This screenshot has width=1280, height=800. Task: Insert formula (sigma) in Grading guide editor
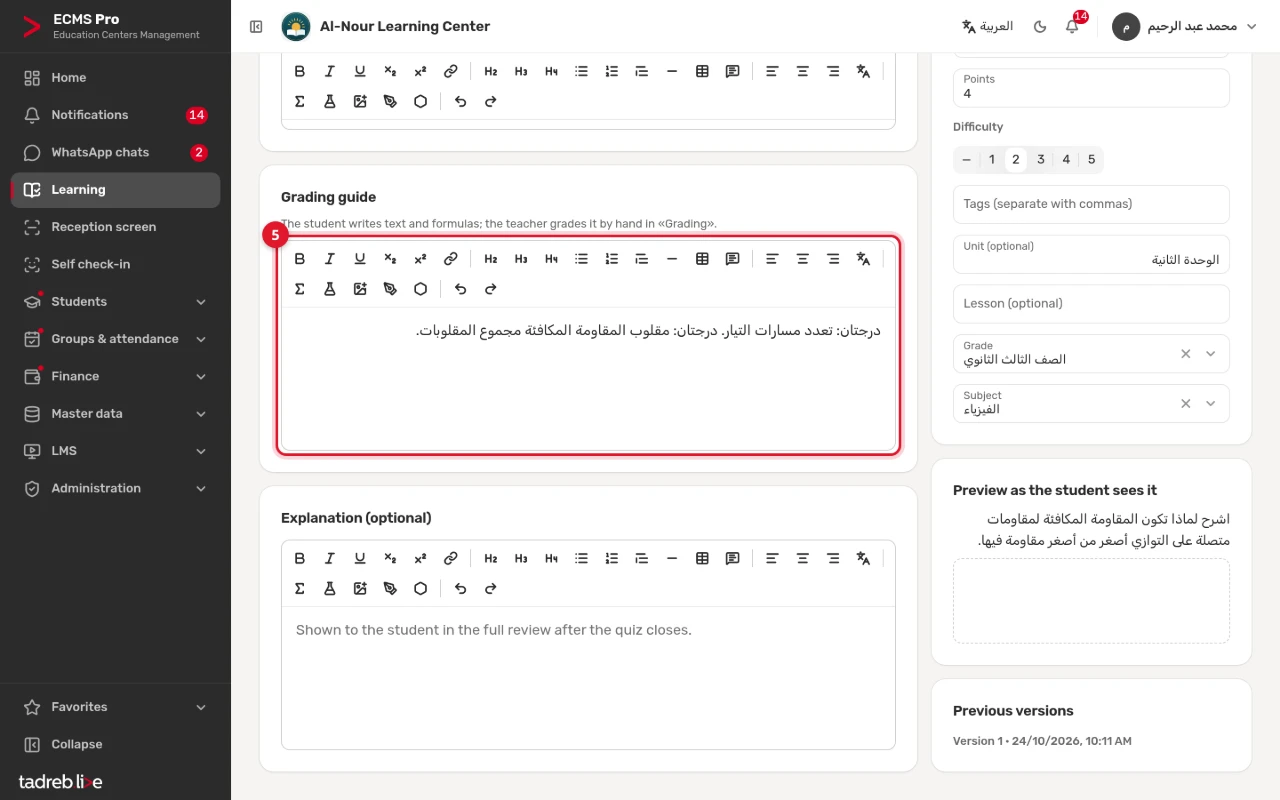coord(300,289)
